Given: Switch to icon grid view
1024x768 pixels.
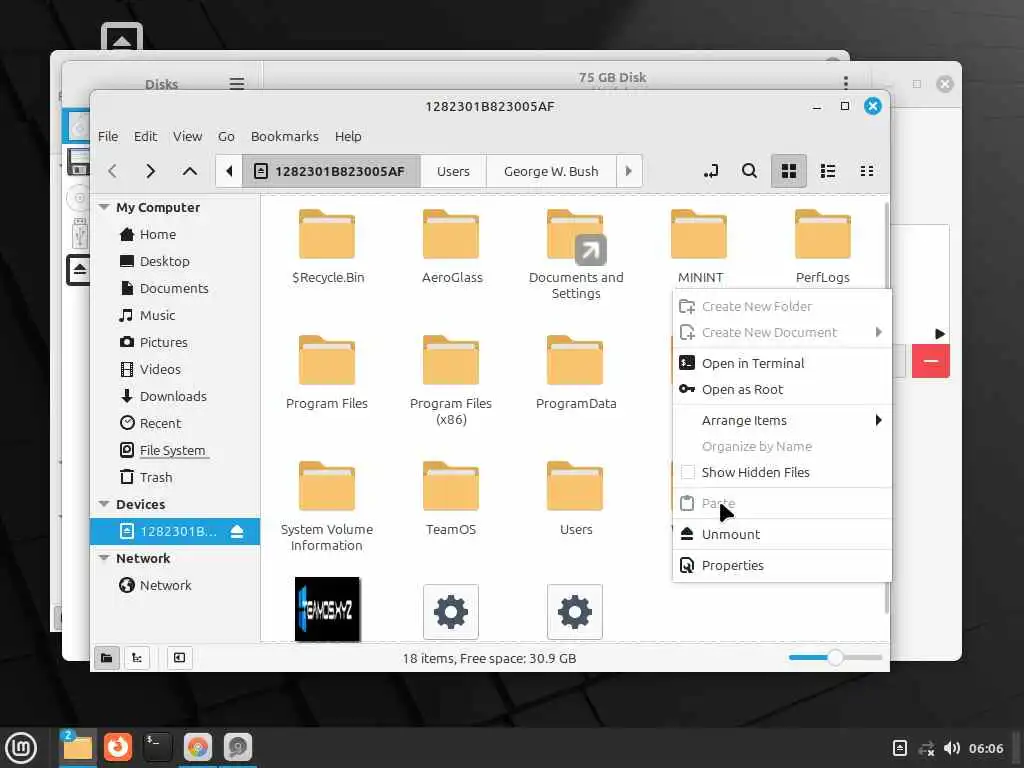Looking at the screenshot, I should (789, 171).
